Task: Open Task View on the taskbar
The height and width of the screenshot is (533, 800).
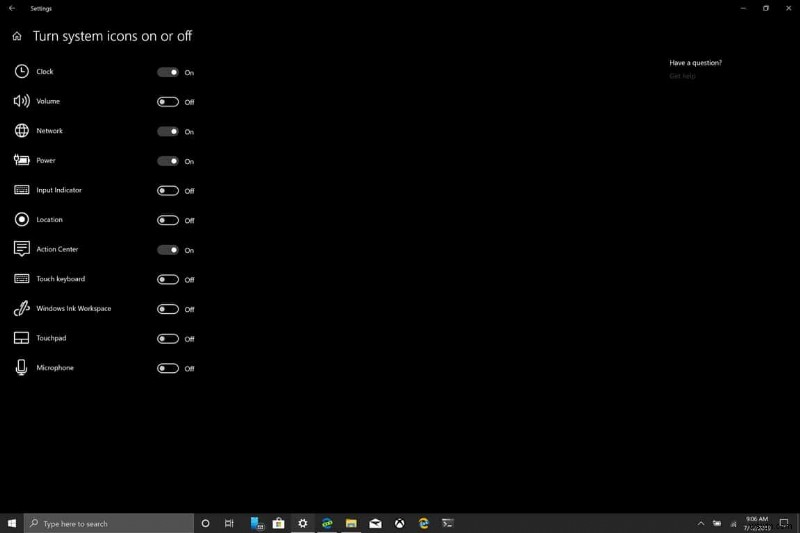Action: click(x=229, y=523)
